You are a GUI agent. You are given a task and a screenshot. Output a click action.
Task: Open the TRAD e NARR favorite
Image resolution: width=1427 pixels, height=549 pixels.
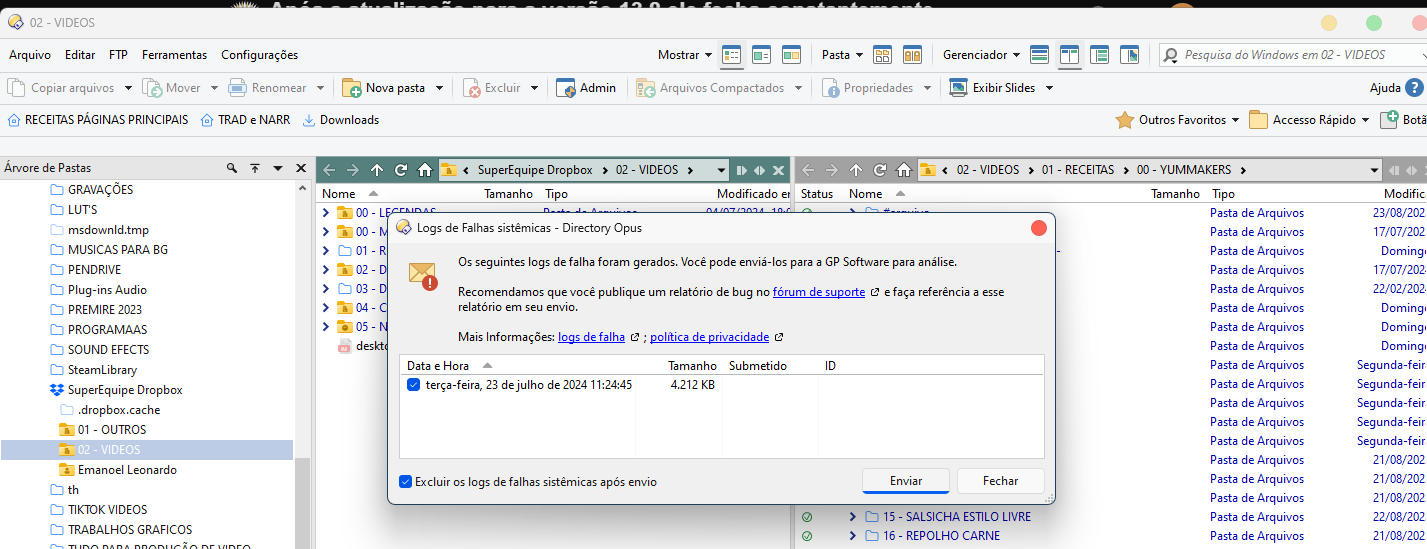click(x=245, y=120)
